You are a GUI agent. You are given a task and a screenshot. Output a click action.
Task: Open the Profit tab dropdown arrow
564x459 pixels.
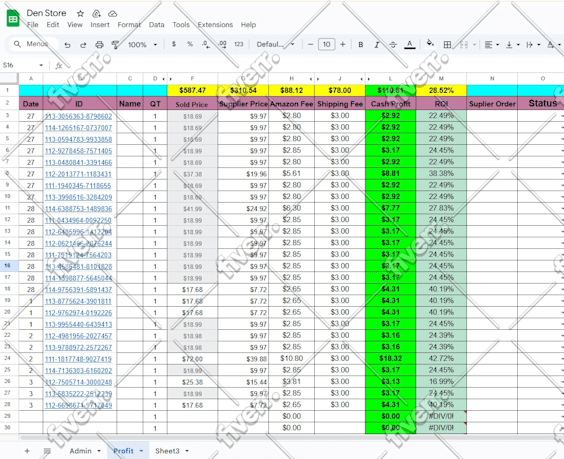tap(141, 451)
